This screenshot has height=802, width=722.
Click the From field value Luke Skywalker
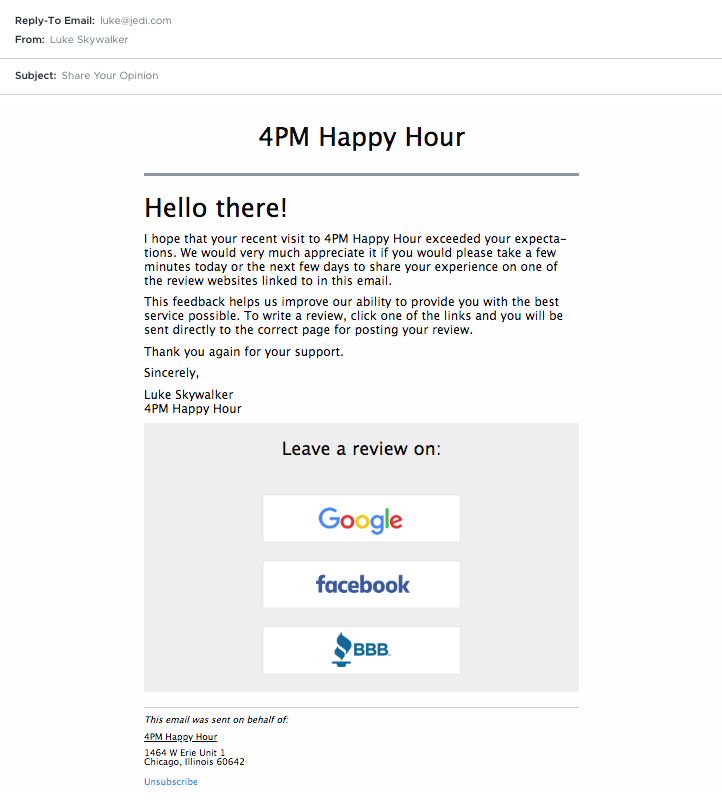(x=89, y=39)
